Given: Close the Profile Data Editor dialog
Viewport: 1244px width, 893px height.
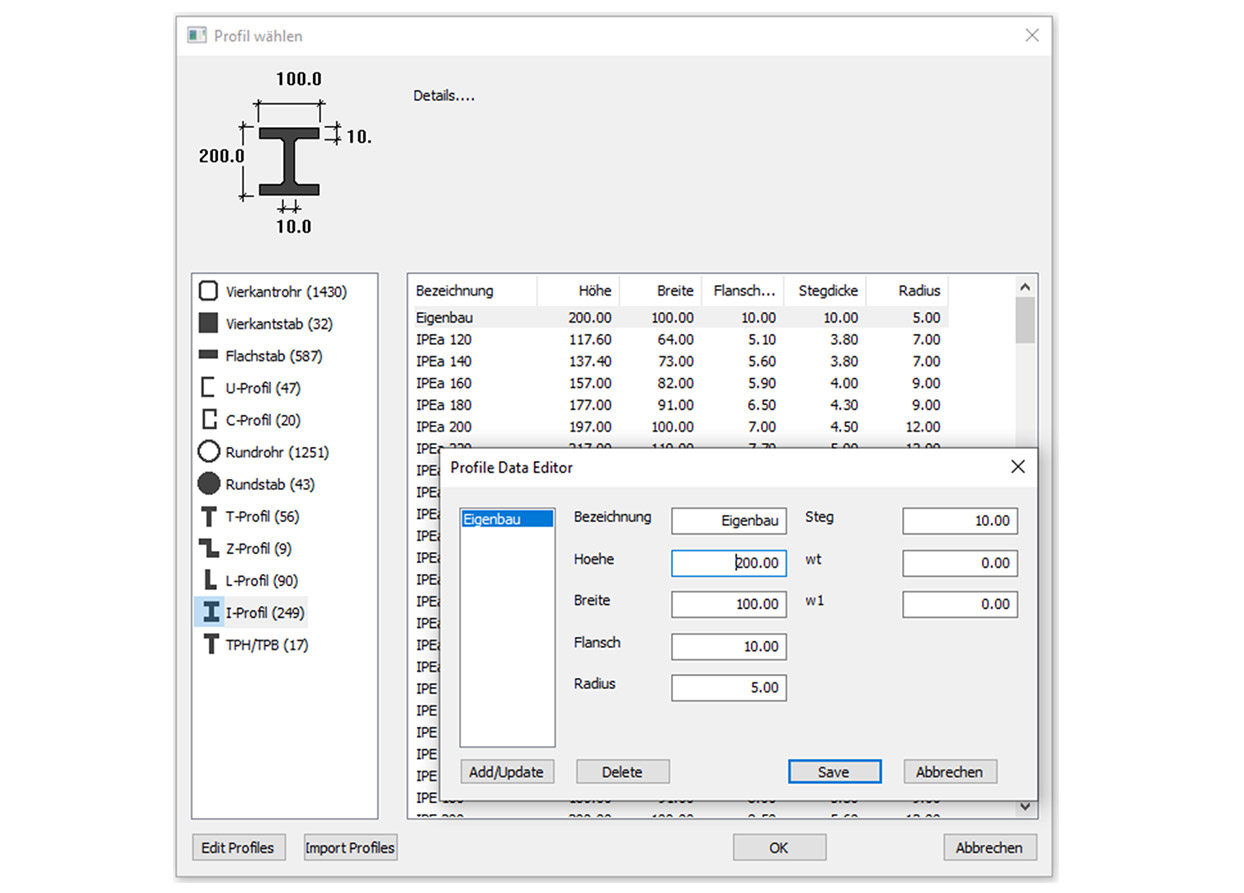Looking at the screenshot, I should point(1018,467).
